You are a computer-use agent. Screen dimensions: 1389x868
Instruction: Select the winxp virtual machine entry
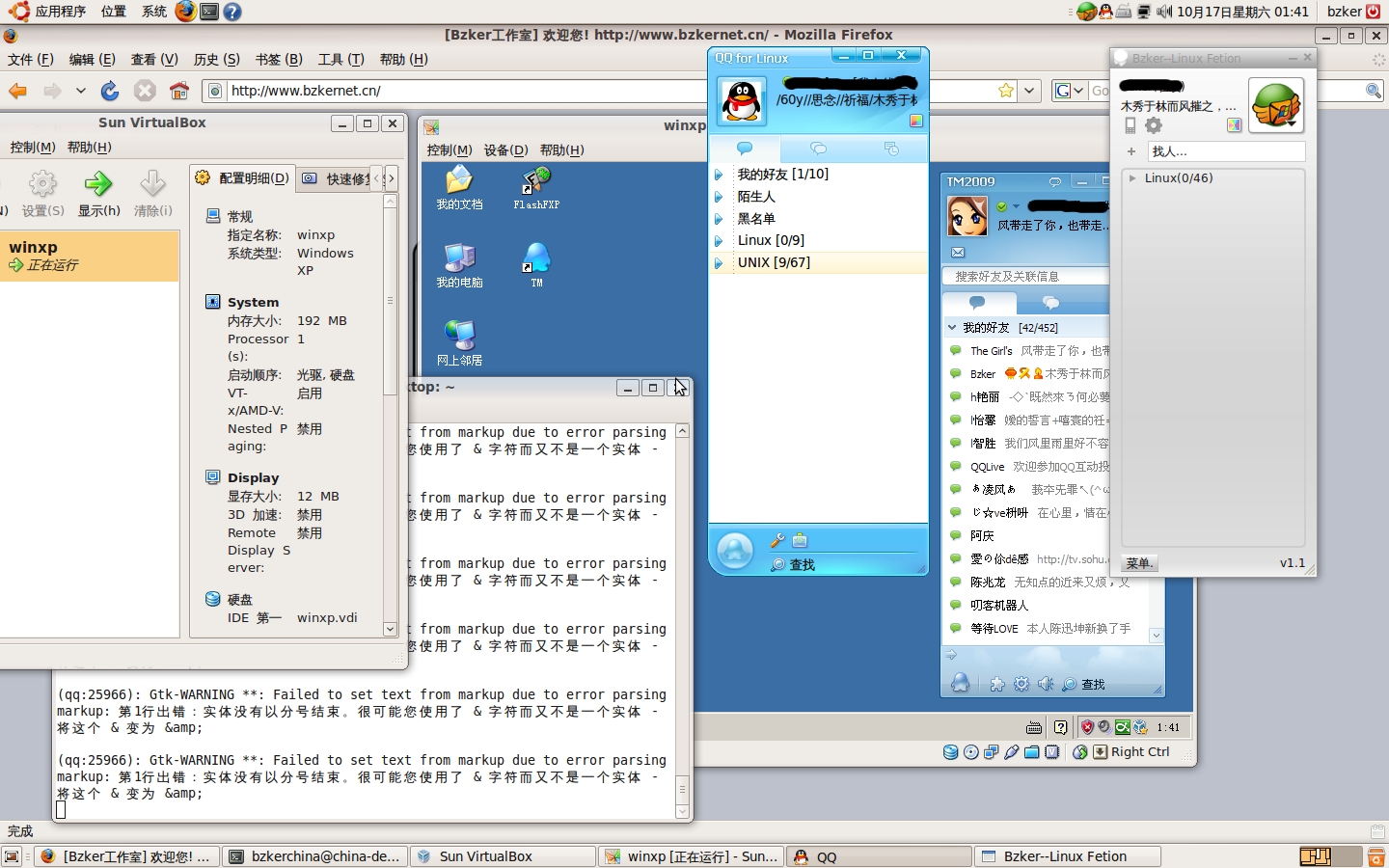(x=90, y=257)
